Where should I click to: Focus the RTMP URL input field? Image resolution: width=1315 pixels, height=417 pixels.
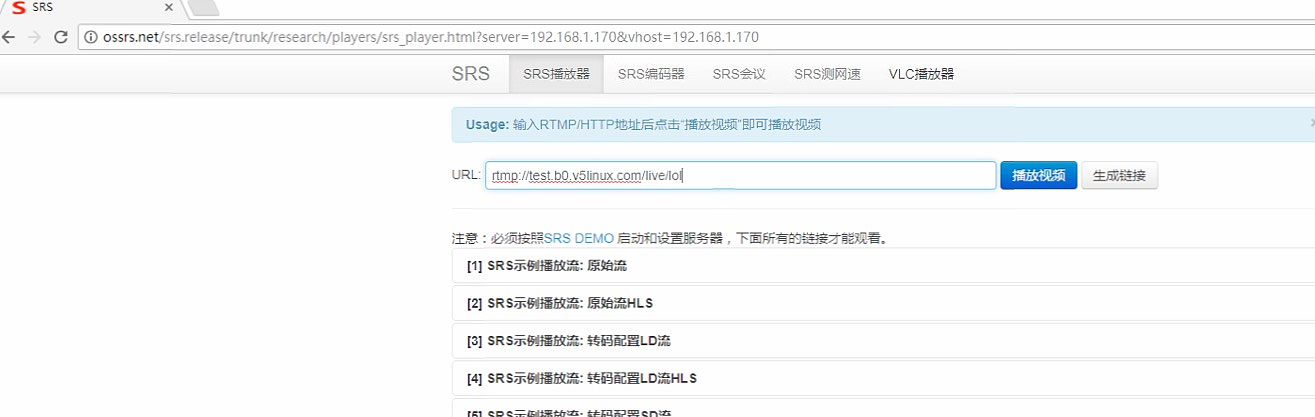click(740, 176)
